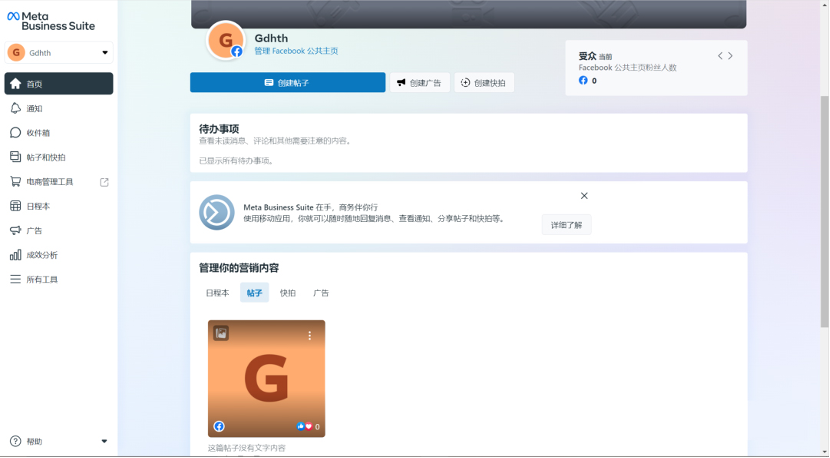Click the three-dot menu on post thumbnail

click(x=310, y=336)
